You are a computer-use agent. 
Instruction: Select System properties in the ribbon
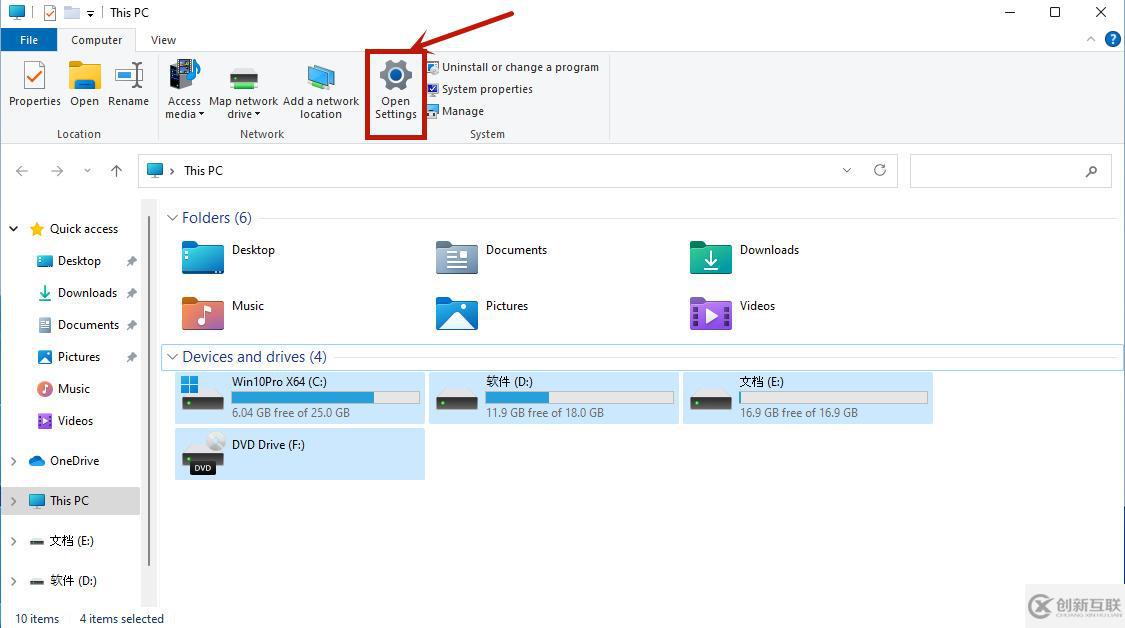click(x=487, y=89)
